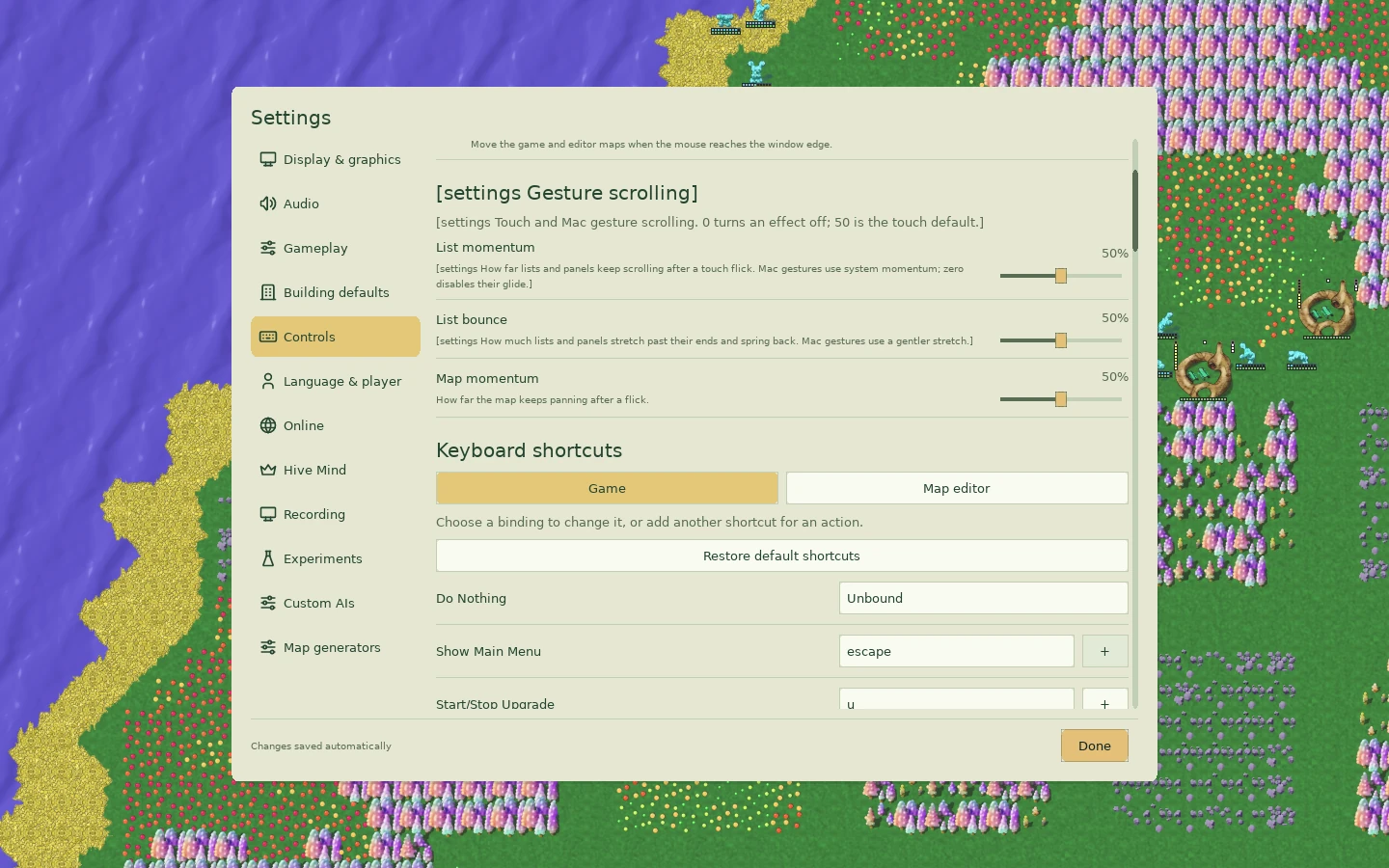Click the Map generators sliders icon
Screen dimensions: 1389x868
tap(268, 647)
